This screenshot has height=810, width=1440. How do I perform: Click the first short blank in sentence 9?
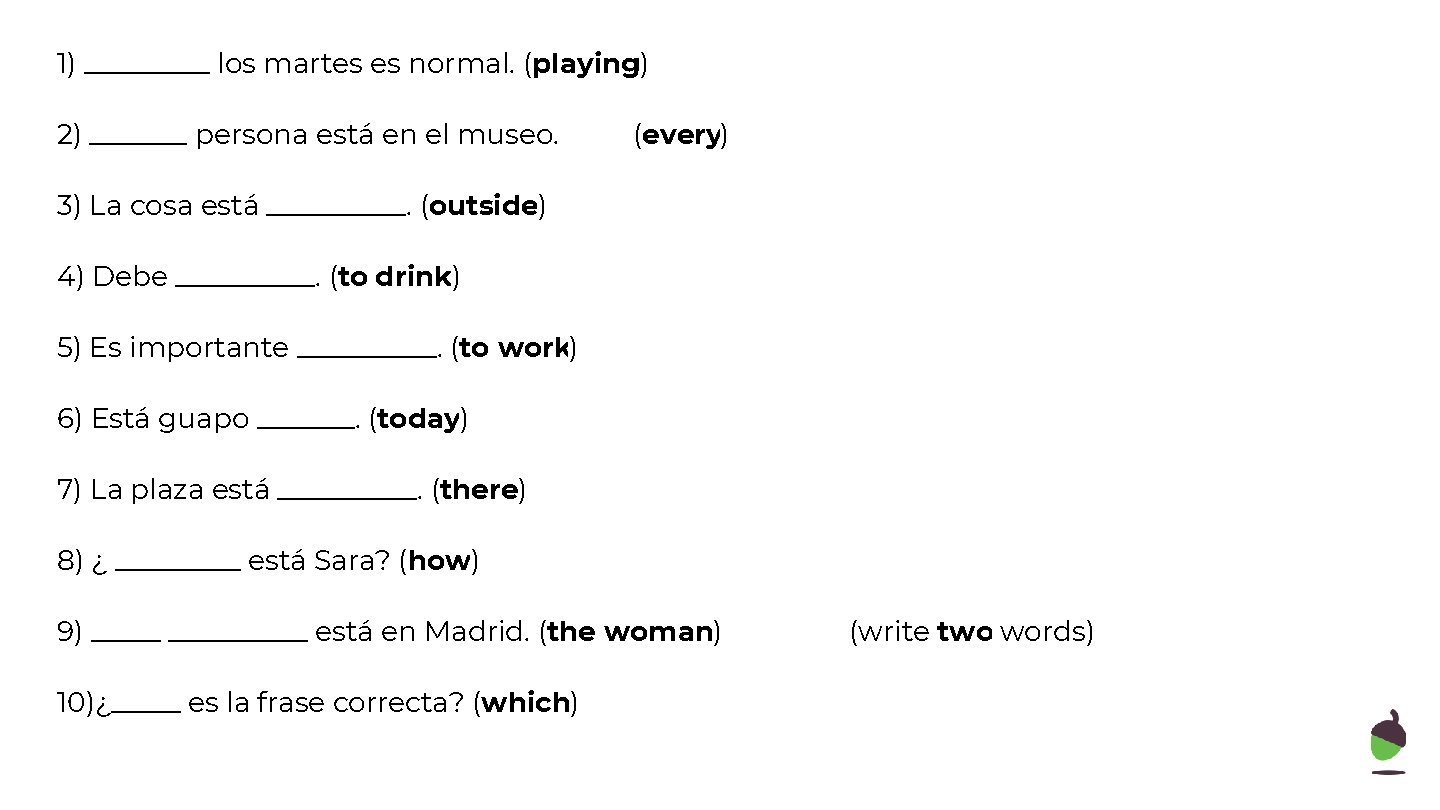click(x=126, y=639)
